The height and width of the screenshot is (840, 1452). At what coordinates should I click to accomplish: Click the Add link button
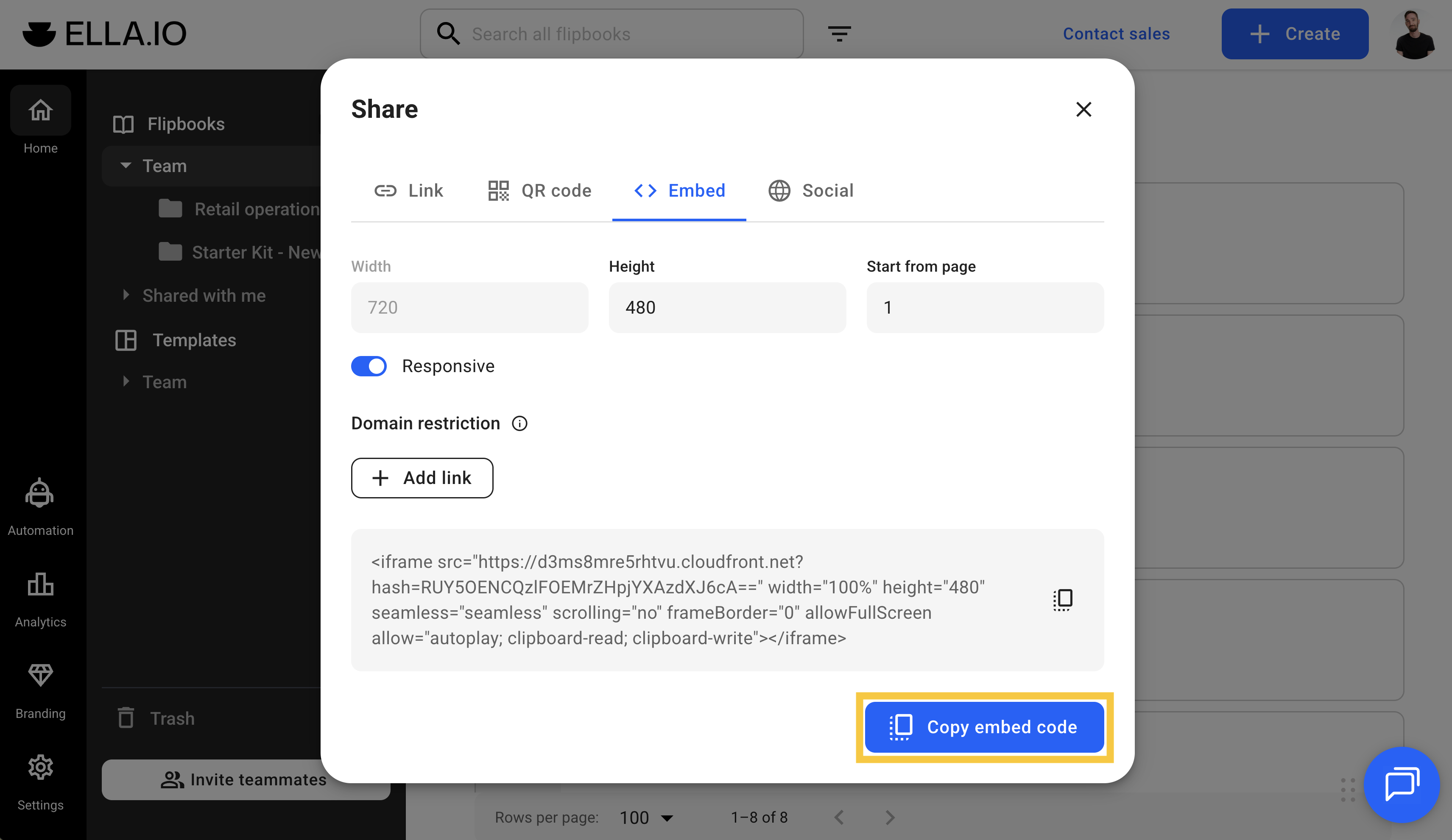[422, 478]
